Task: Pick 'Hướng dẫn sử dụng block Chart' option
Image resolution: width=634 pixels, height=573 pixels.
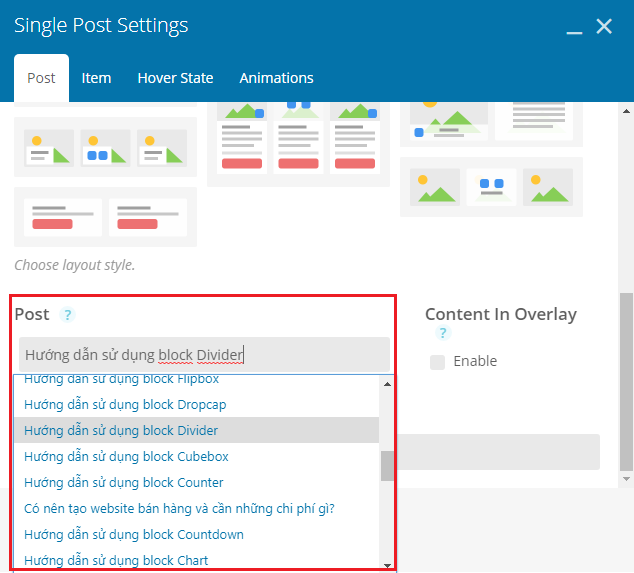Action: [x=116, y=560]
